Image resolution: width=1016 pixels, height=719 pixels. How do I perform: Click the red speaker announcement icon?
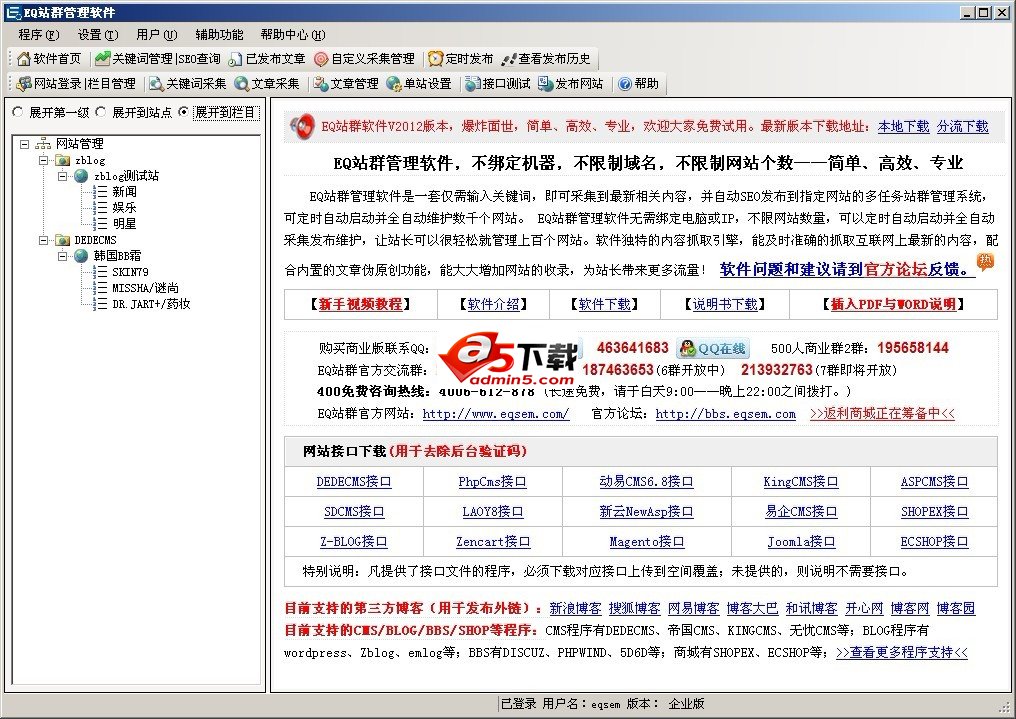click(x=302, y=126)
